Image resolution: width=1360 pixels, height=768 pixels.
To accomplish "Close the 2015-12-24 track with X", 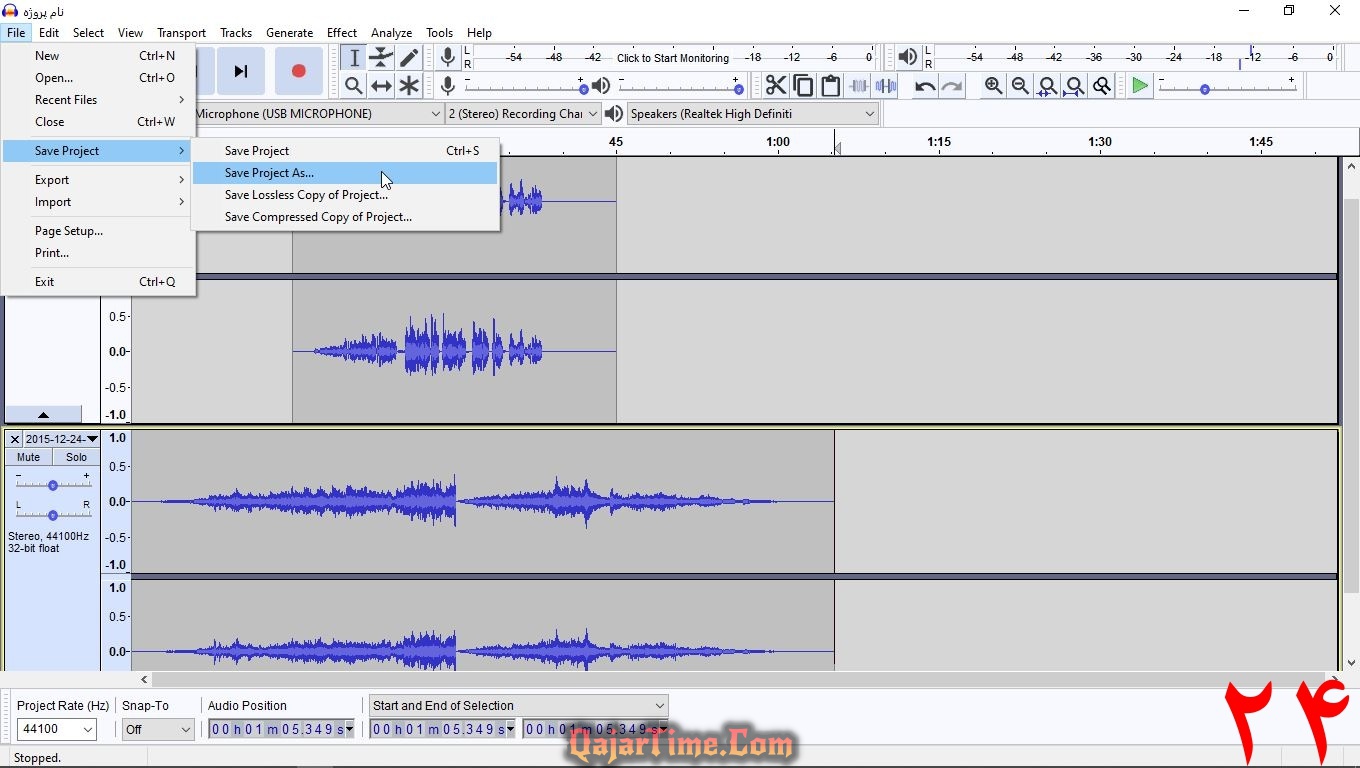I will 14,439.
